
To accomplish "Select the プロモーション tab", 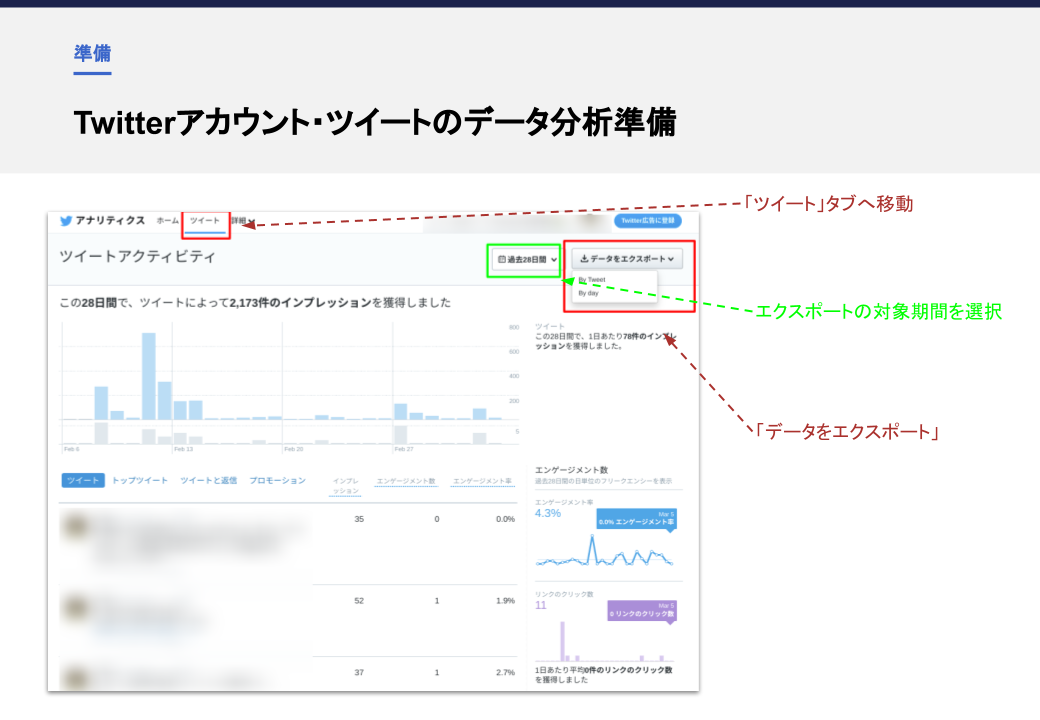I will coord(277,481).
